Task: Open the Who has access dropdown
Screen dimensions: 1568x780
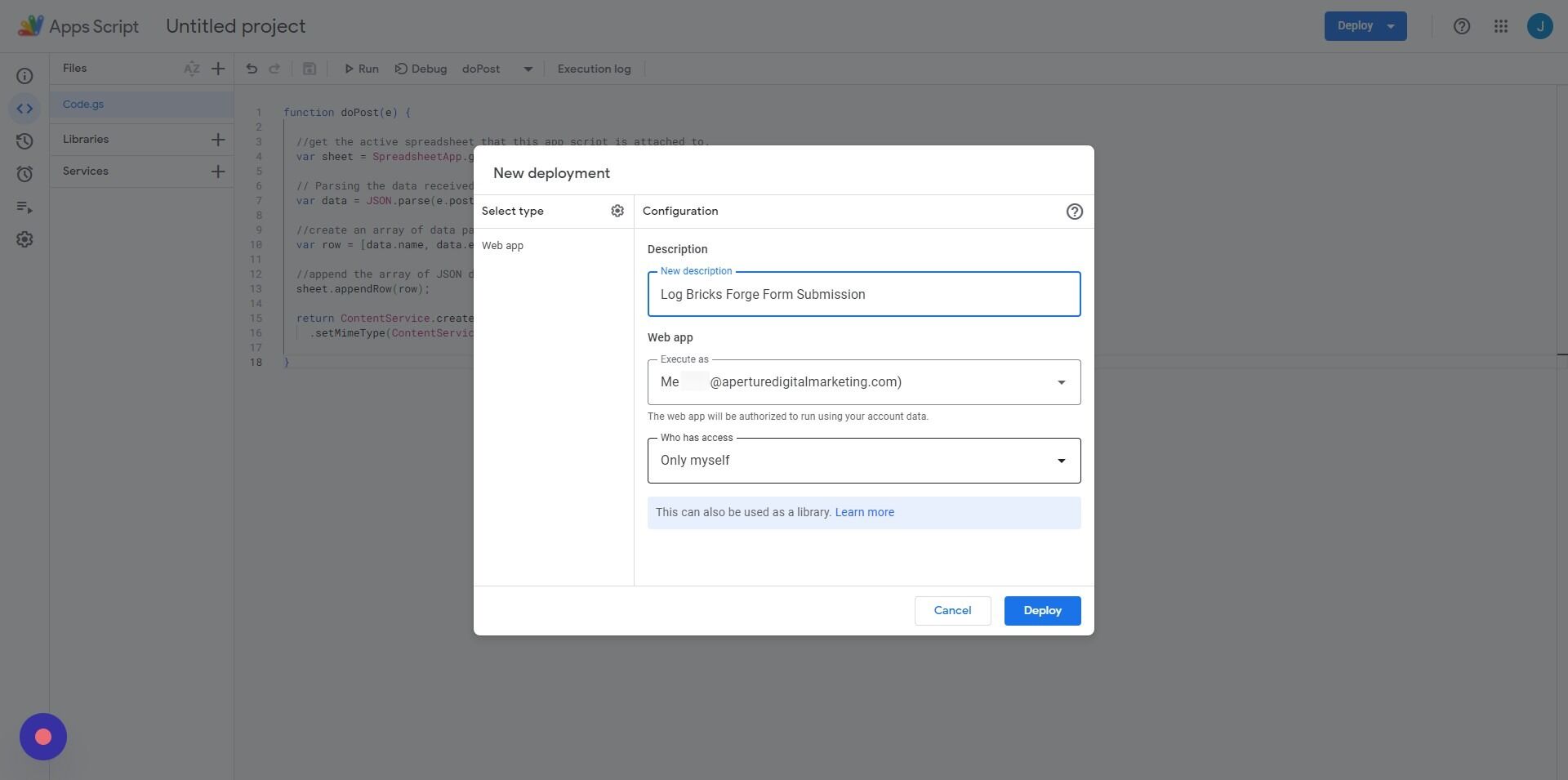Action: coord(1062,460)
